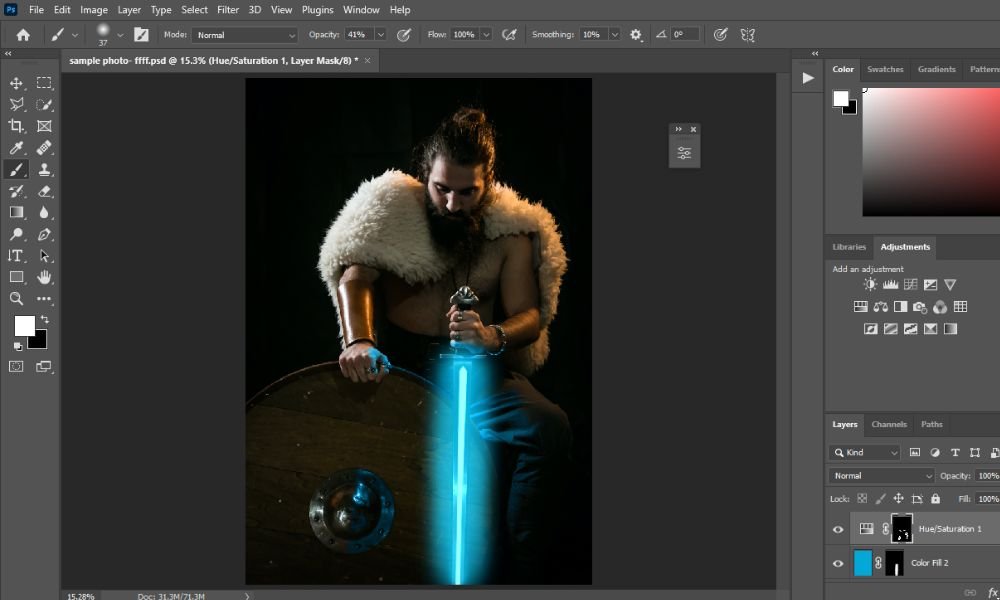Select the Path Selection tool
The height and width of the screenshot is (600, 1000).
[x=44, y=256]
